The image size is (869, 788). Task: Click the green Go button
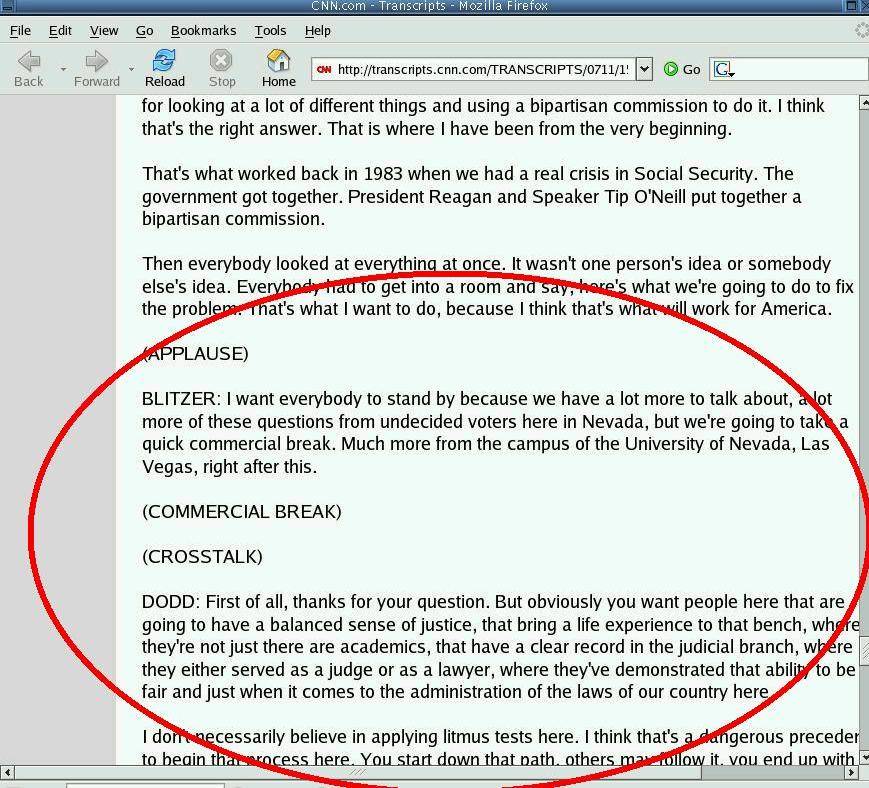[682, 69]
